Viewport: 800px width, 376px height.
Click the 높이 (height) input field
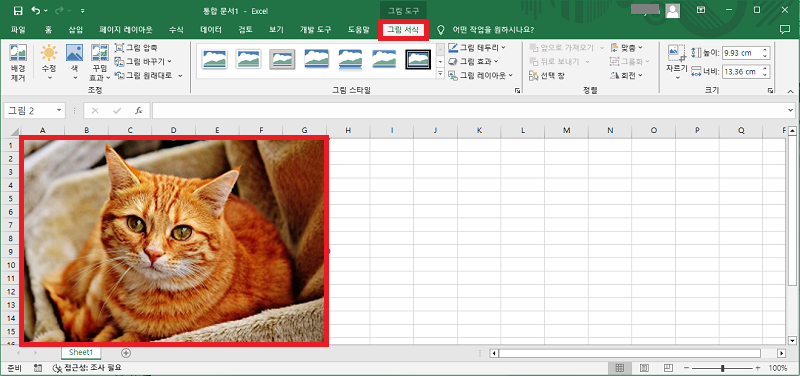click(741, 53)
